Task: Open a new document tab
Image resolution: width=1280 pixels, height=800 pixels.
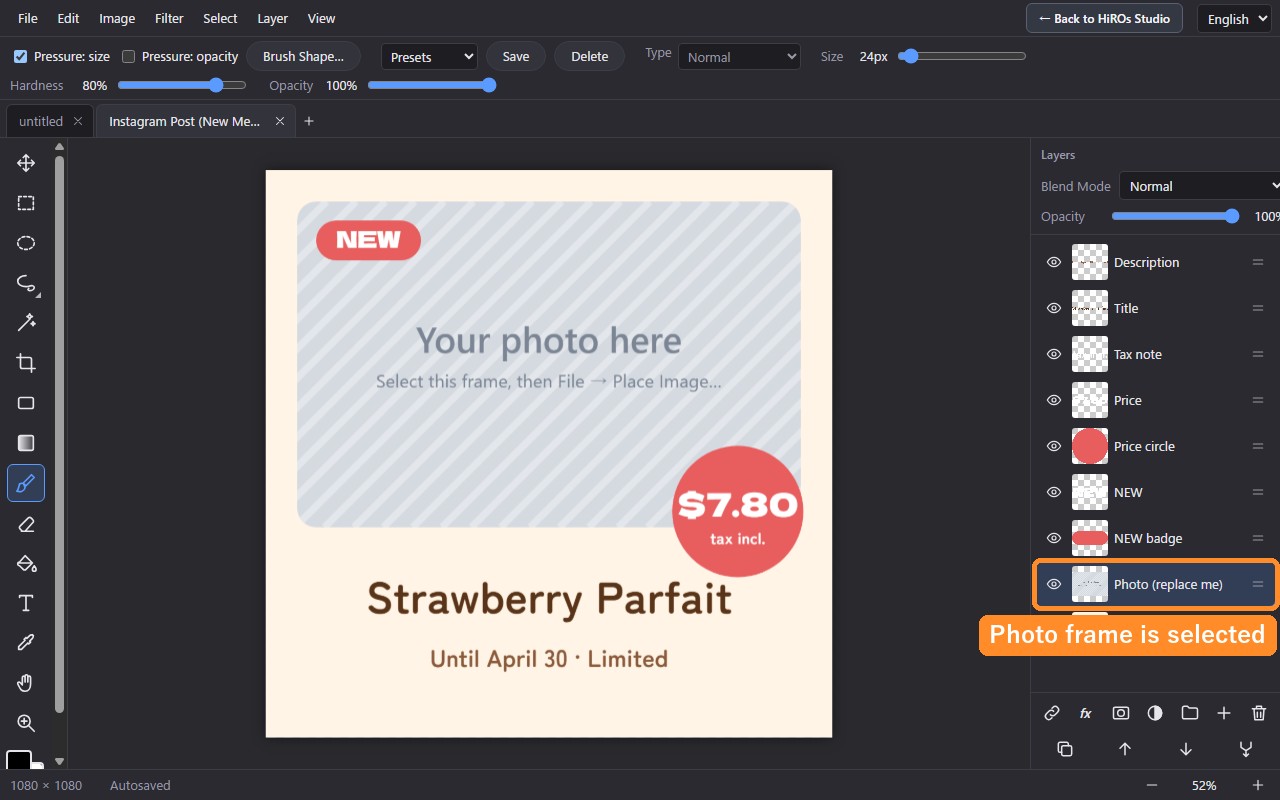Action: 309,121
